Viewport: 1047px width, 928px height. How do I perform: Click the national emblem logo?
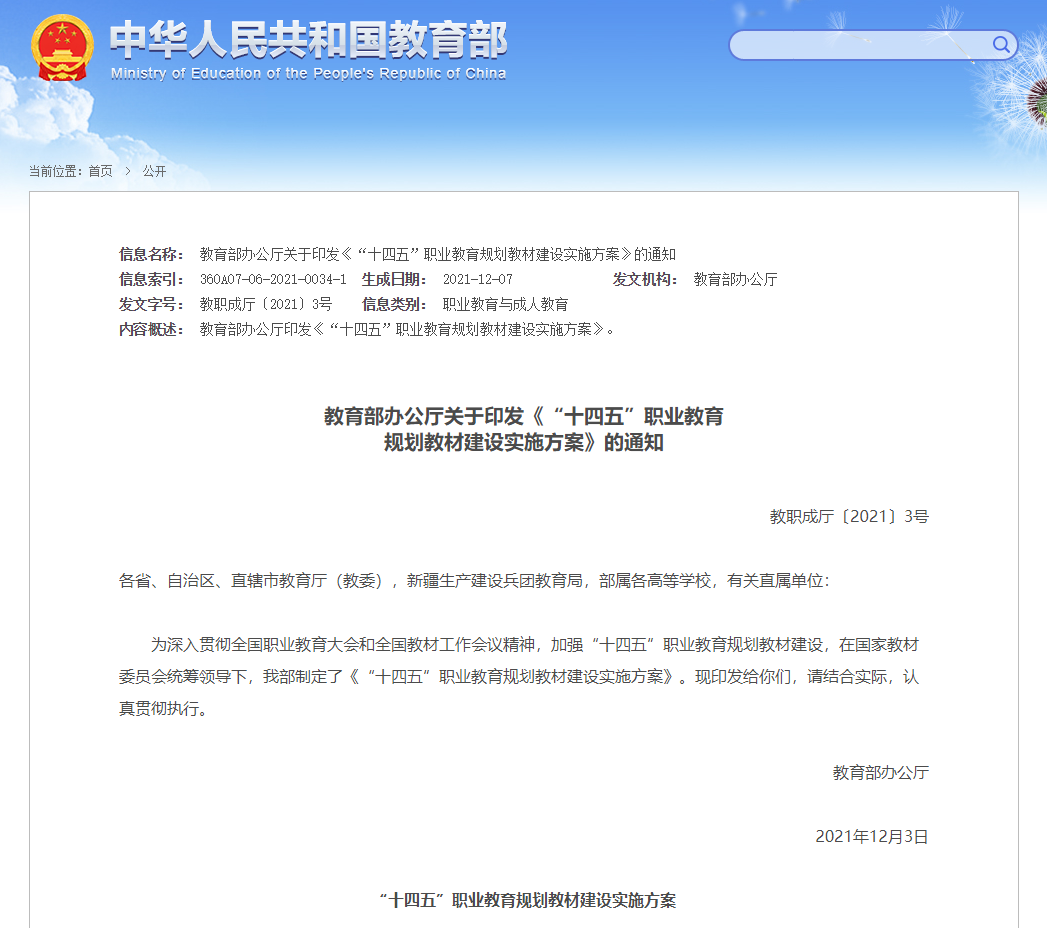(61, 48)
